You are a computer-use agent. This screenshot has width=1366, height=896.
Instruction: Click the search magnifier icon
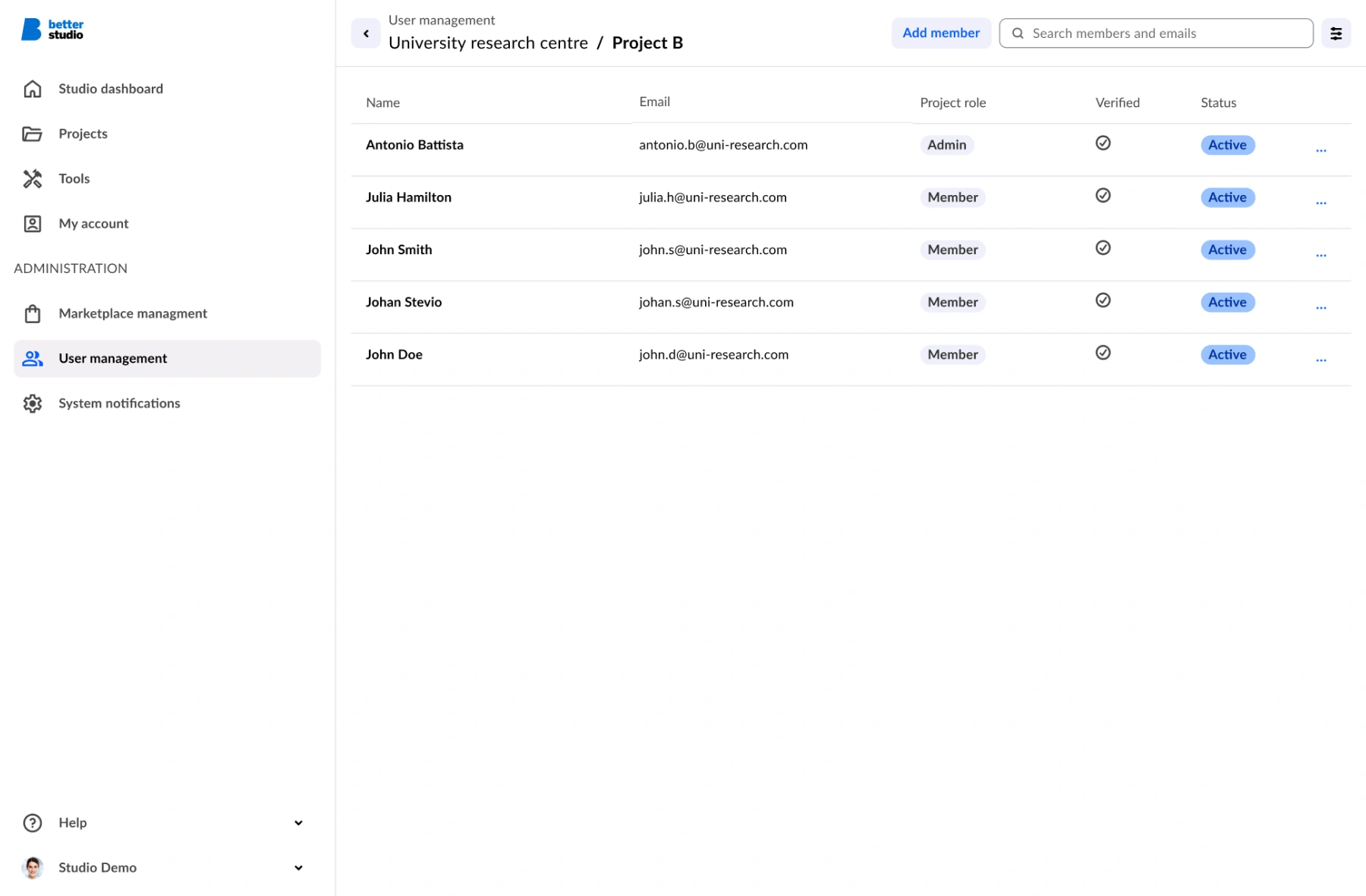point(1018,33)
